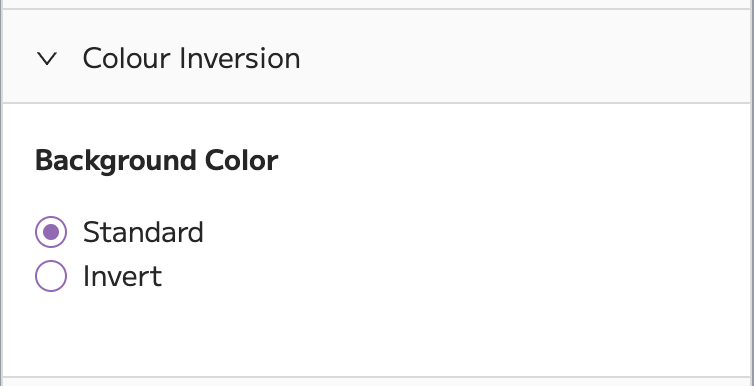This screenshot has height=386, width=754.
Task: Click the Background Color heading
Action: point(157,161)
